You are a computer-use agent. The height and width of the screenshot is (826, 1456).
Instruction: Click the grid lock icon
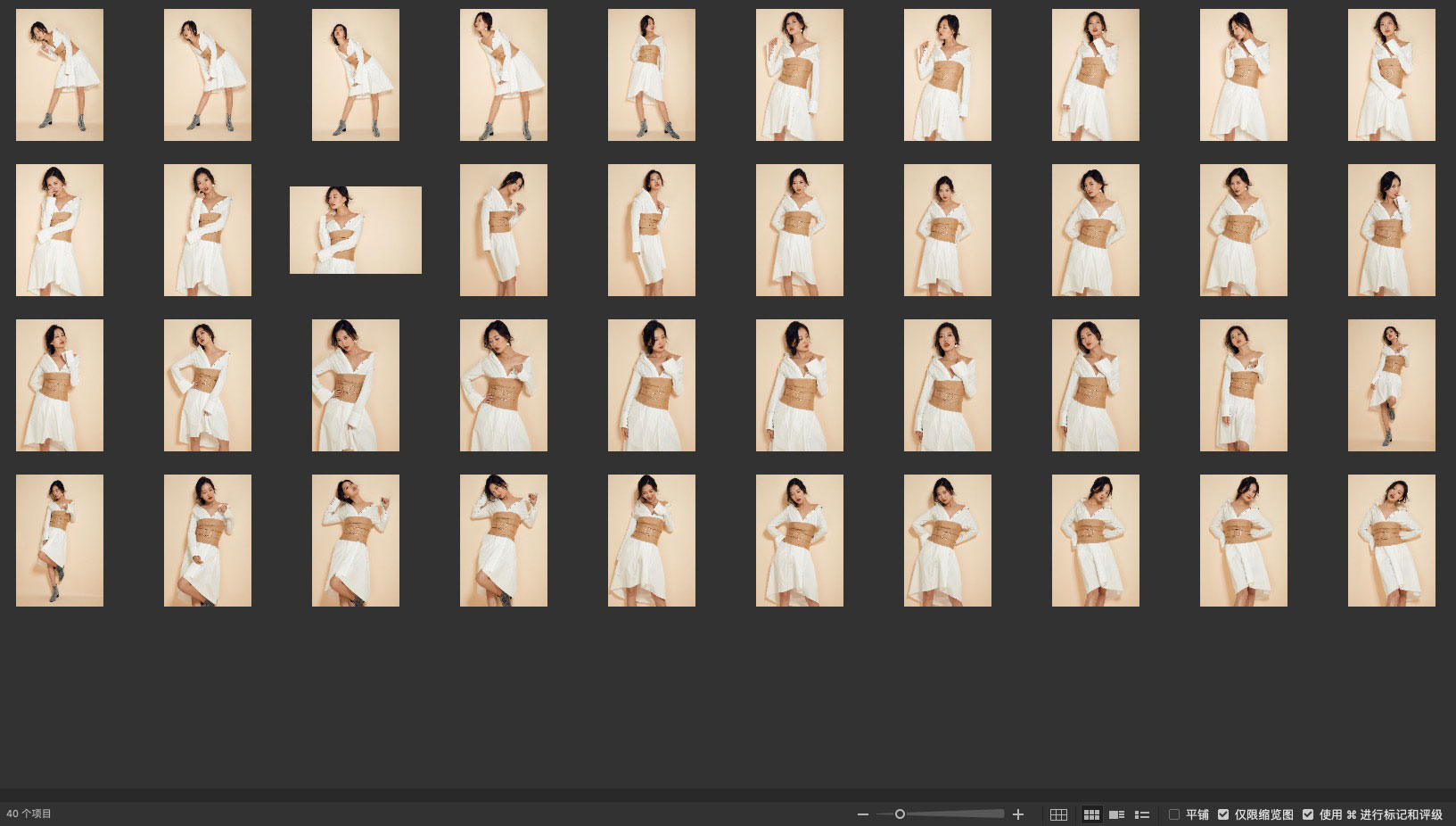1058,814
